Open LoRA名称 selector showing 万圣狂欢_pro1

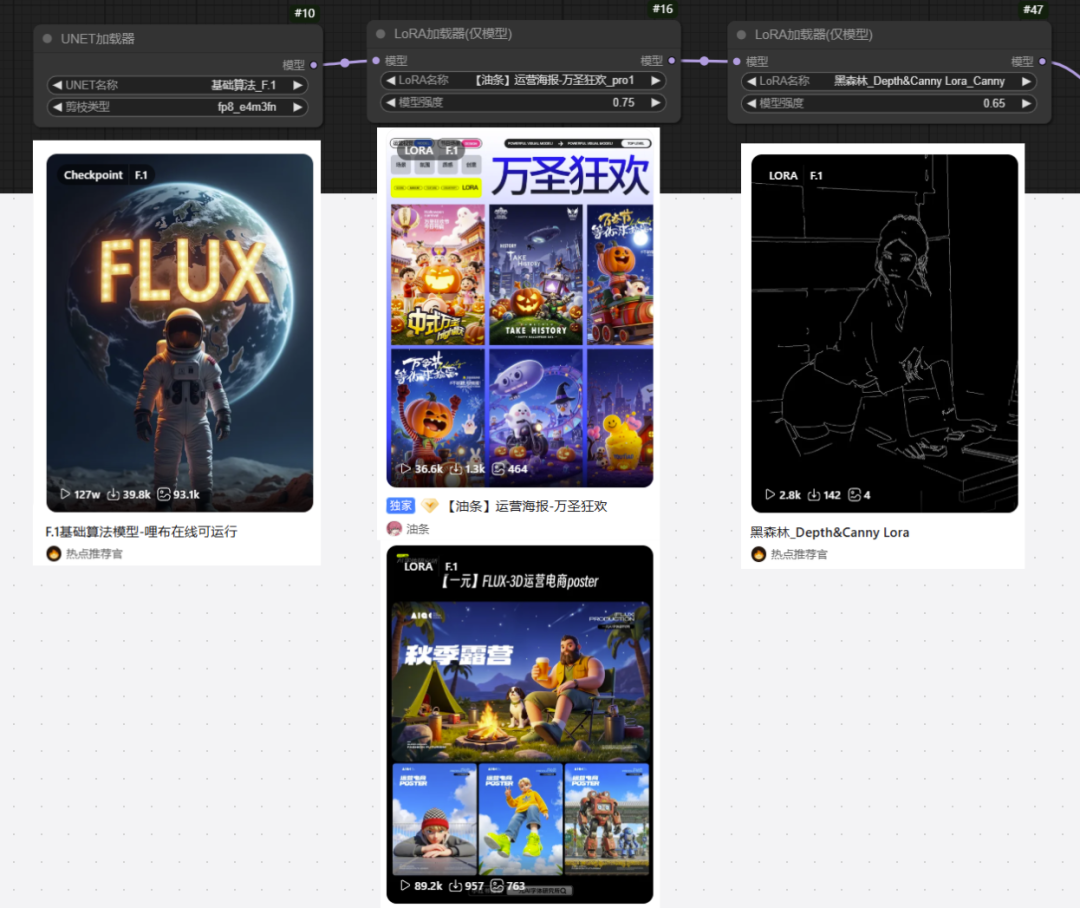click(523, 81)
